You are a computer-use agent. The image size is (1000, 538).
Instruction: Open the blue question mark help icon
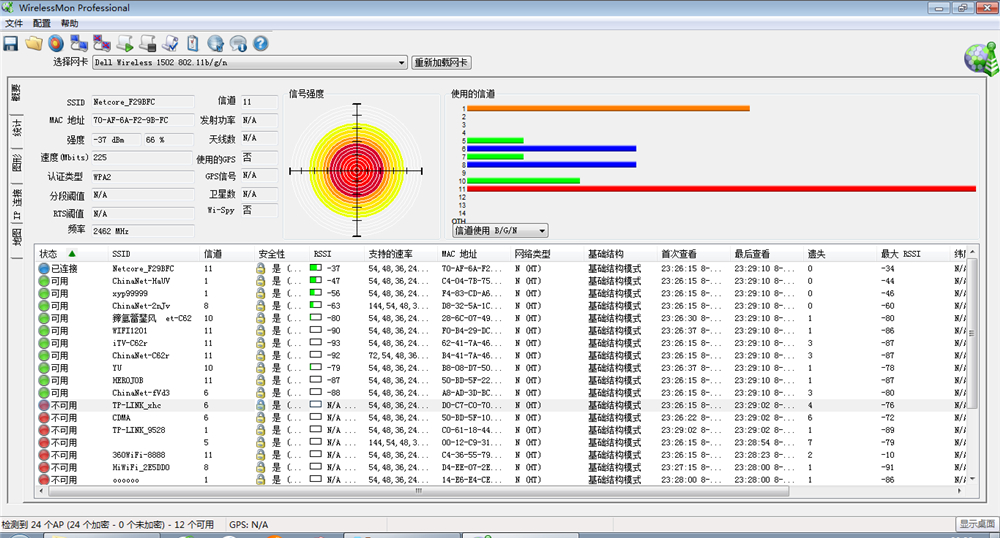(x=261, y=43)
